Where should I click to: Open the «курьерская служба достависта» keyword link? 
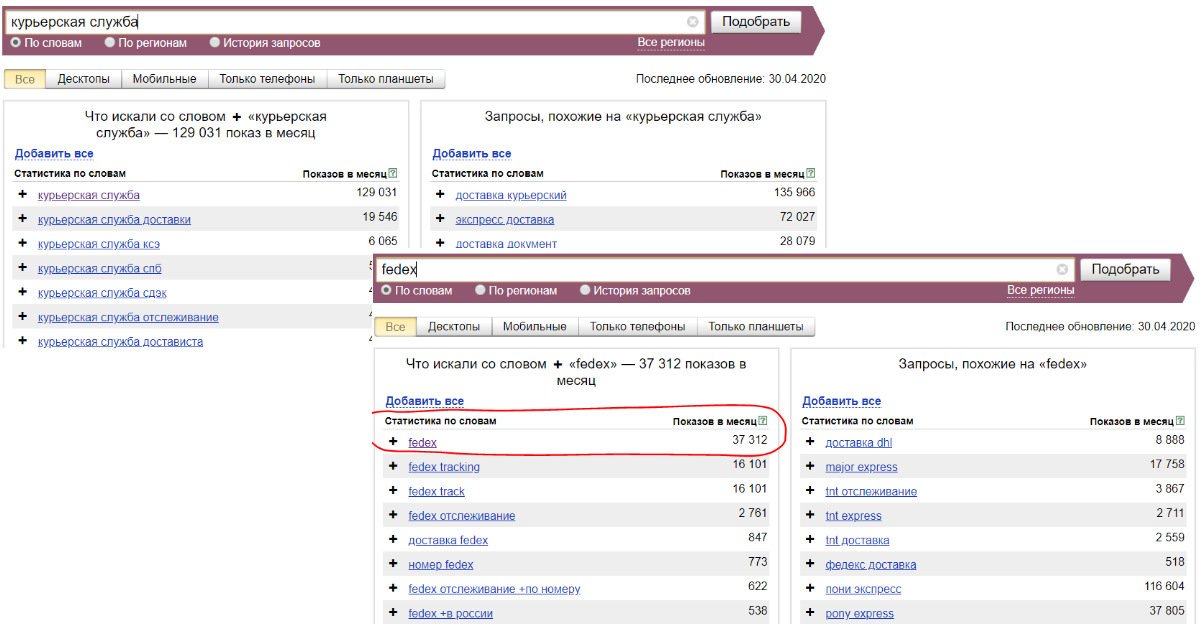[120, 342]
